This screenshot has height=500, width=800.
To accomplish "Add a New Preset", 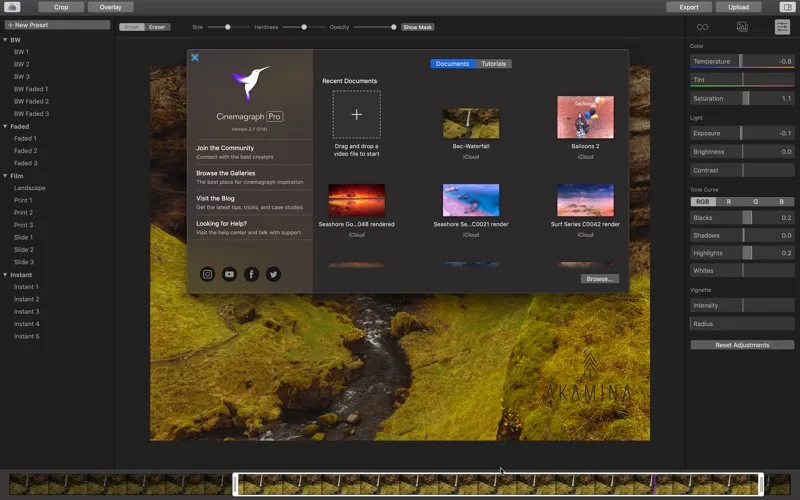I will coord(57,24).
